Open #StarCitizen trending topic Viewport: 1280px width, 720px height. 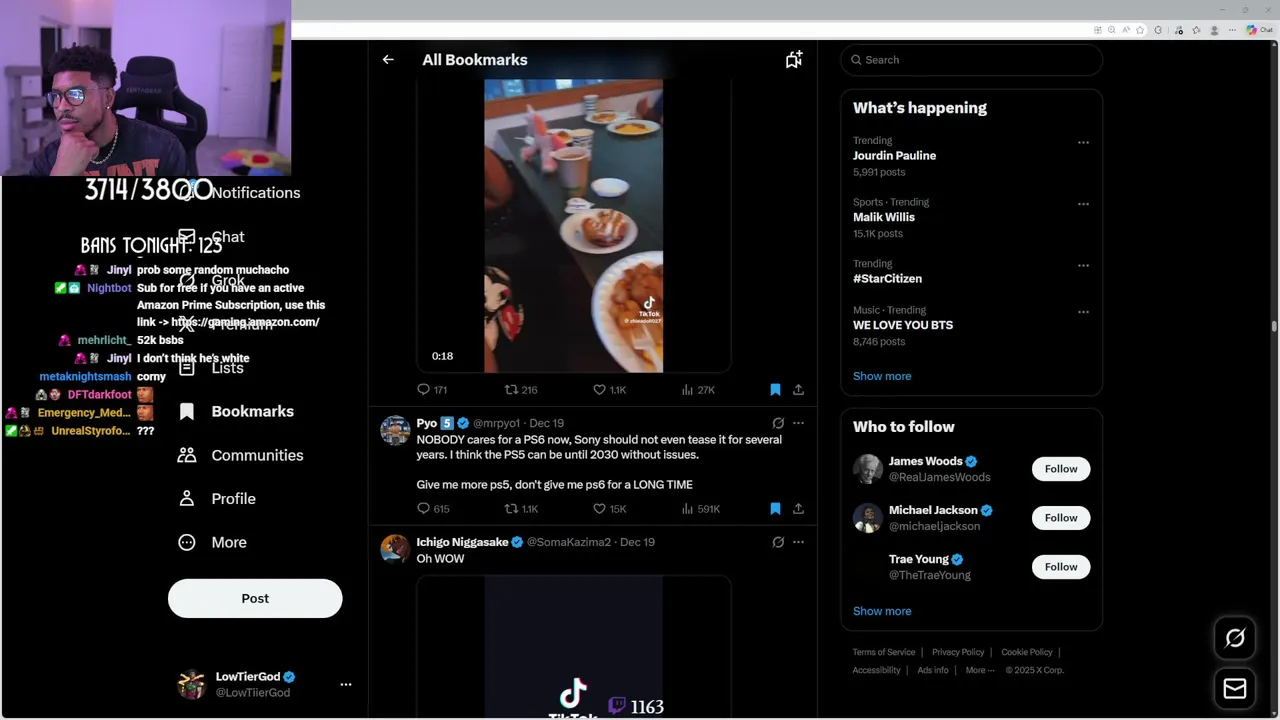pos(887,279)
